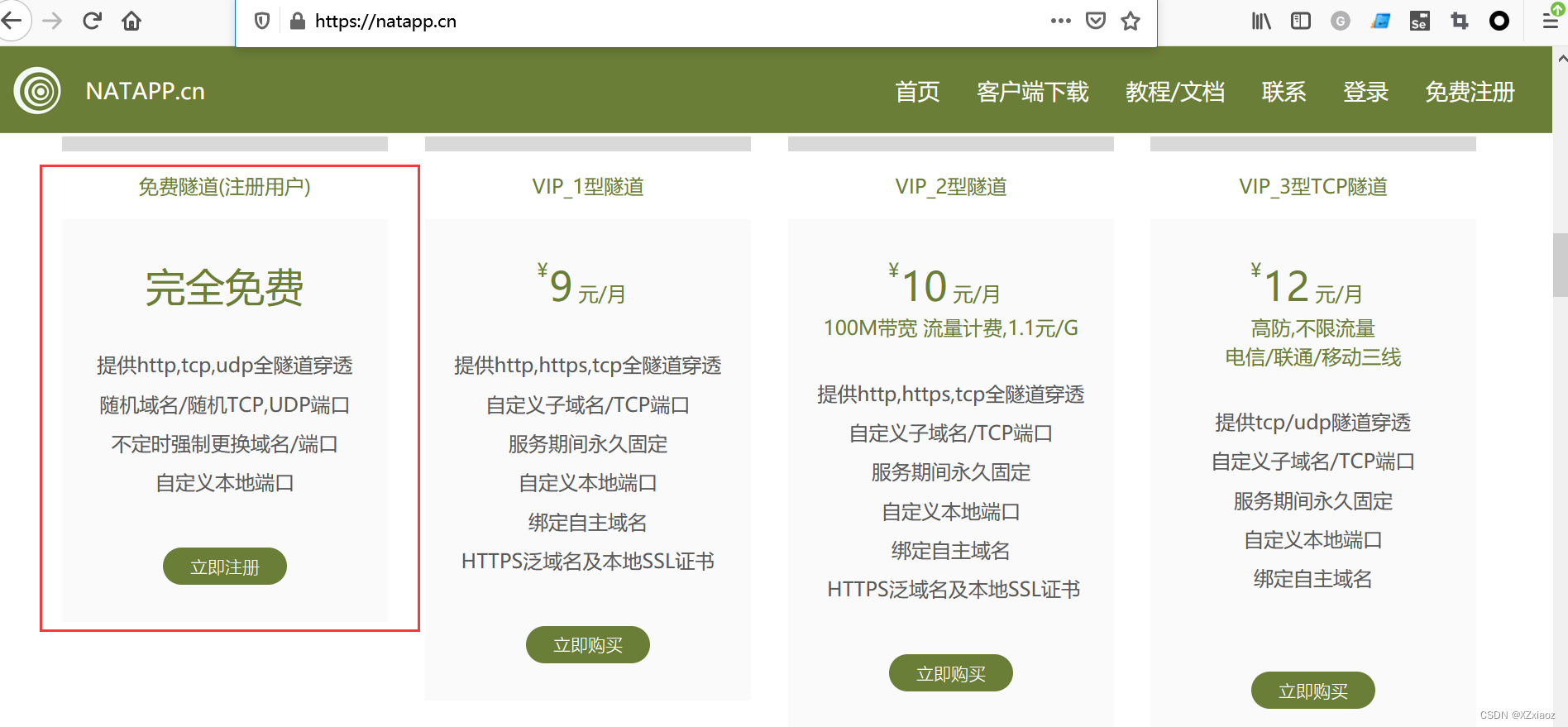The height and width of the screenshot is (727, 1568).
Task: Open the 客户端下载 page
Action: point(1033,91)
